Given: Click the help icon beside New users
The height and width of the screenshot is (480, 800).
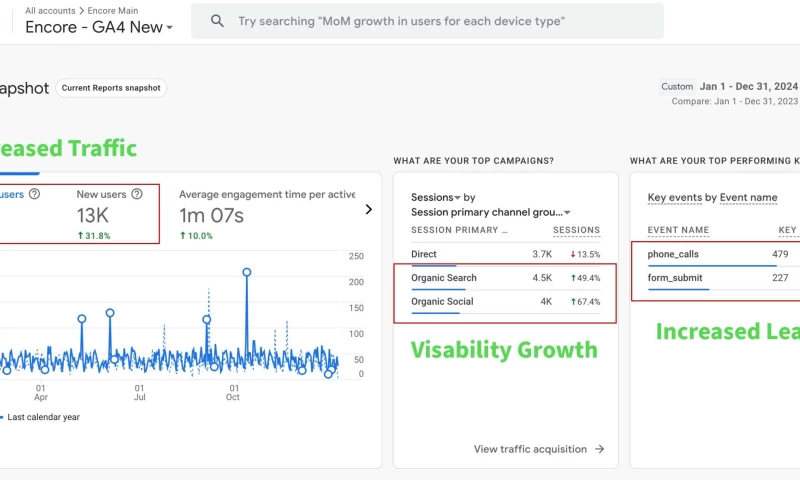Looking at the screenshot, I should click(x=137, y=194).
